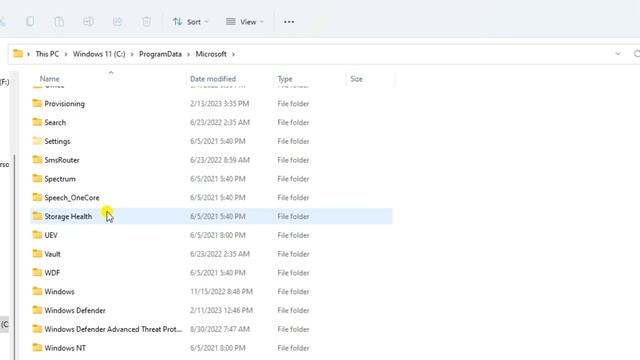Navigate to Windows 11 (C:) breadcrumb
Image resolution: width=640 pixels, height=360 pixels.
point(99,54)
